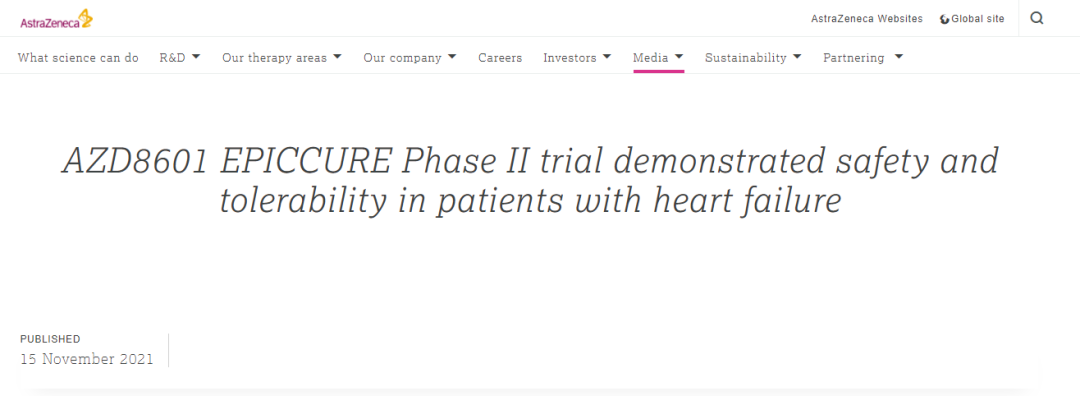Go to the Careers page
This screenshot has width=1080, height=396.
(x=500, y=58)
